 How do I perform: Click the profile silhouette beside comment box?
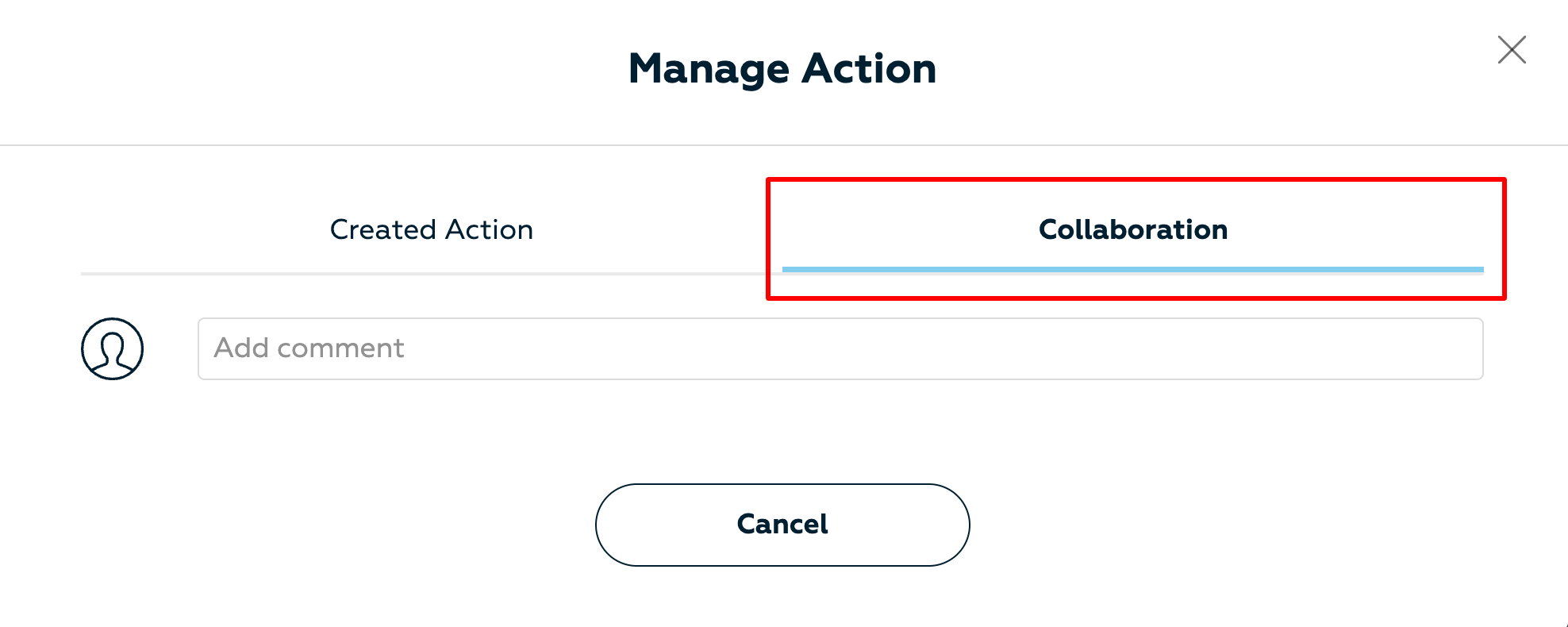pyautogui.click(x=112, y=348)
